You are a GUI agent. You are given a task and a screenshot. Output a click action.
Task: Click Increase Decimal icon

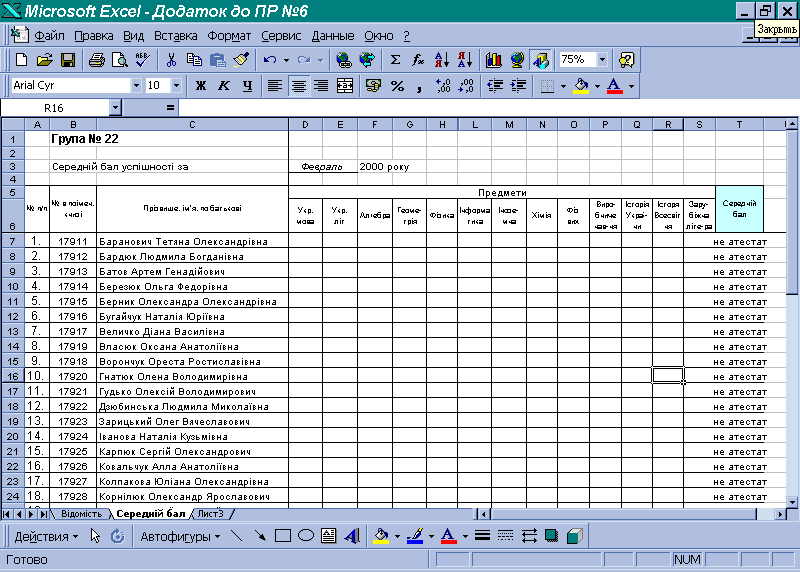(443, 86)
